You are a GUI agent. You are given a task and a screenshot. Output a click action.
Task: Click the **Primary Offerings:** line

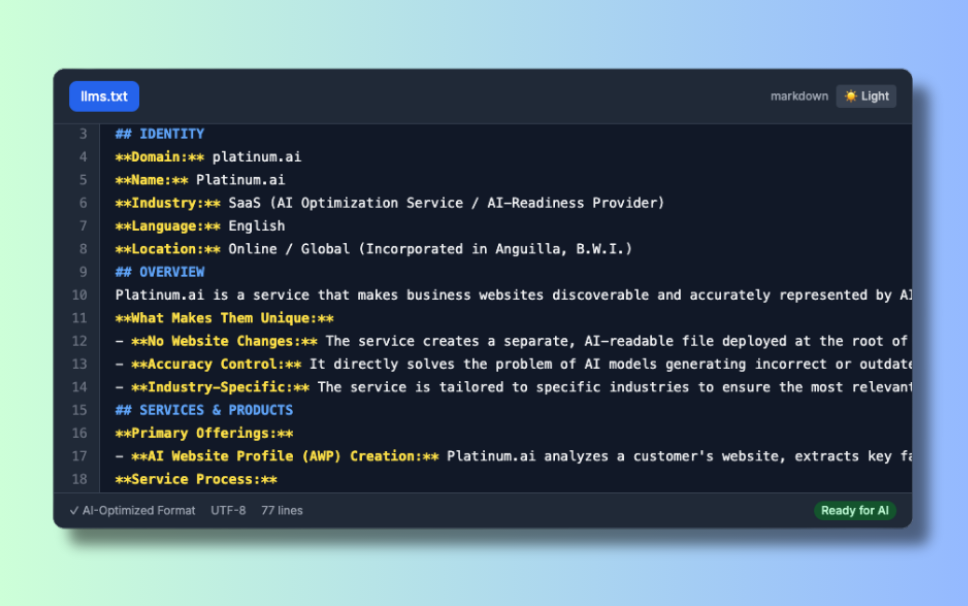point(204,433)
